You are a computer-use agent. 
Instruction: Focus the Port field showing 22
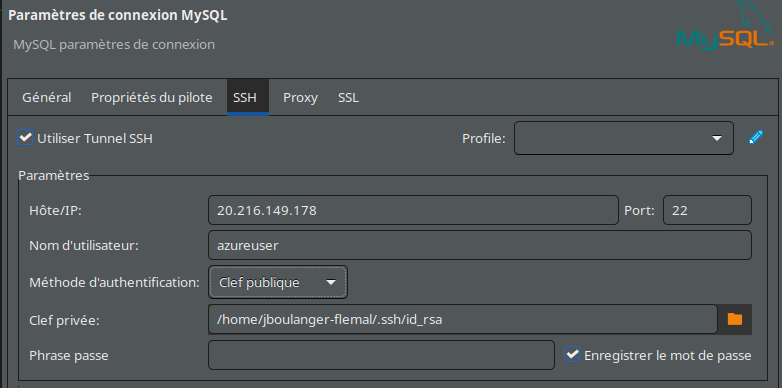(x=707, y=210)
